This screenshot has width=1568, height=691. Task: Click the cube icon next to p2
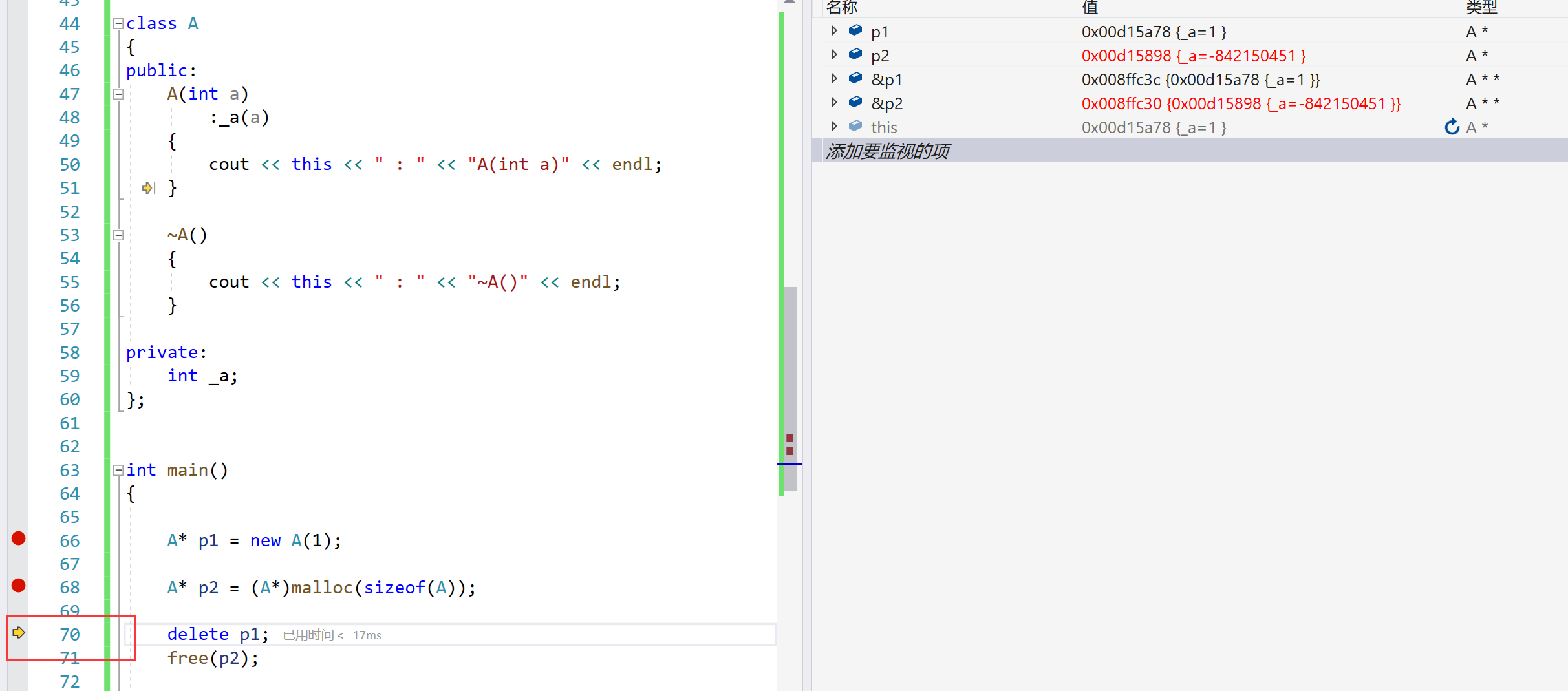(x=855, y=54)
